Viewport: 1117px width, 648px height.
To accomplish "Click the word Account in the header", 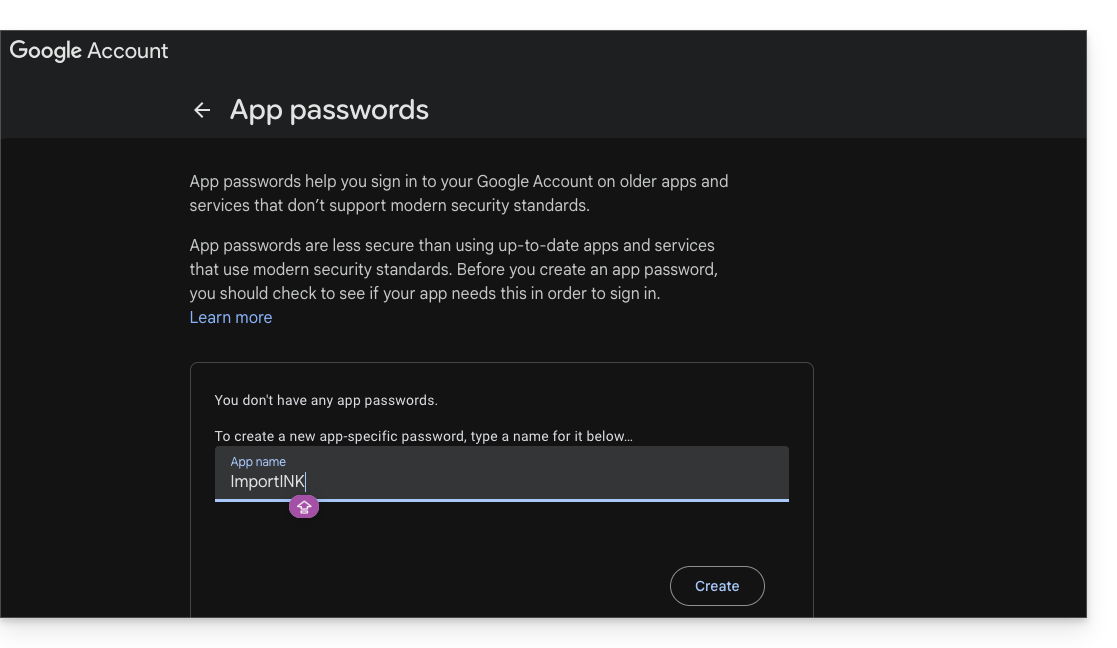I will click(x=128, y=51).
